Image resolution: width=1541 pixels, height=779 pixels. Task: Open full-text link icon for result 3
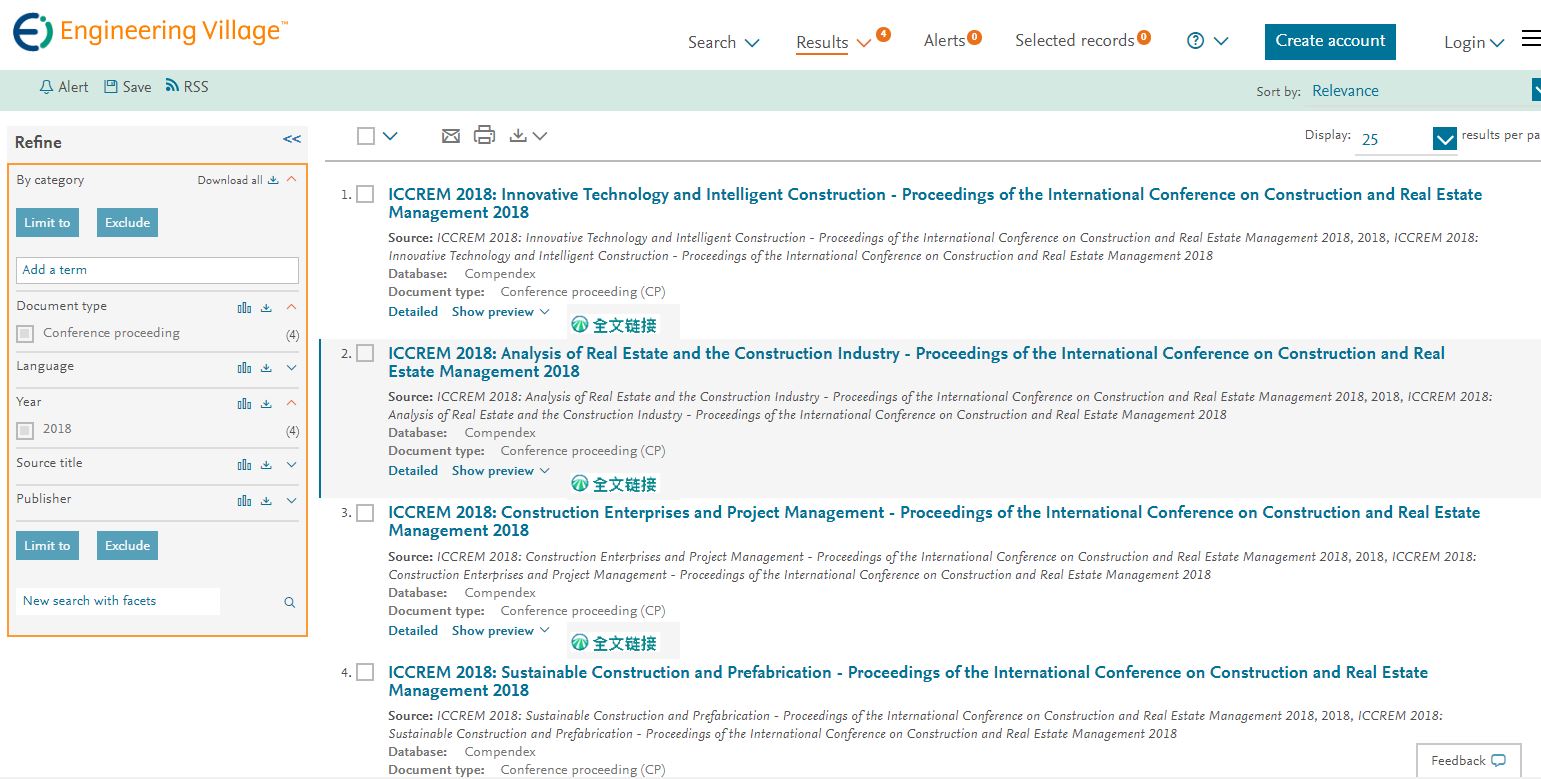[614, 643]
